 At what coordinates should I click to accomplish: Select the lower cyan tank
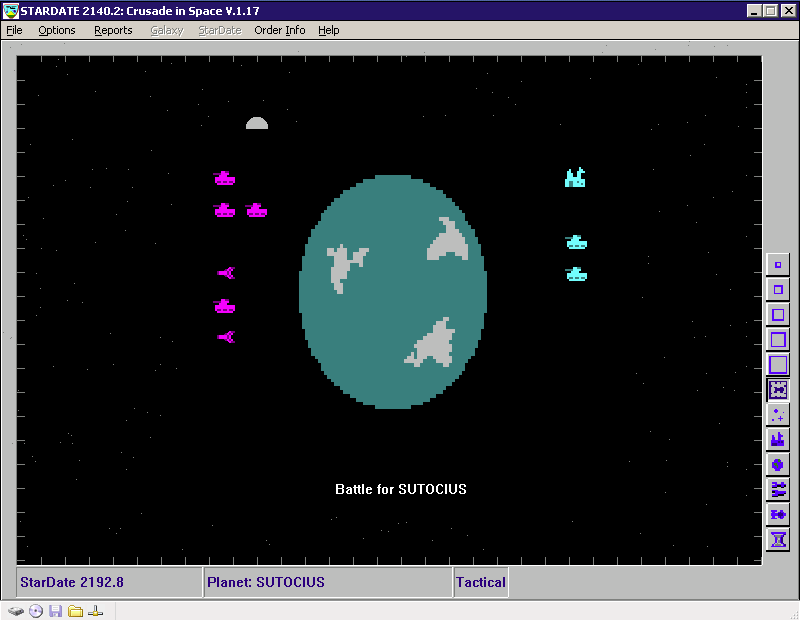click(577, 275)
